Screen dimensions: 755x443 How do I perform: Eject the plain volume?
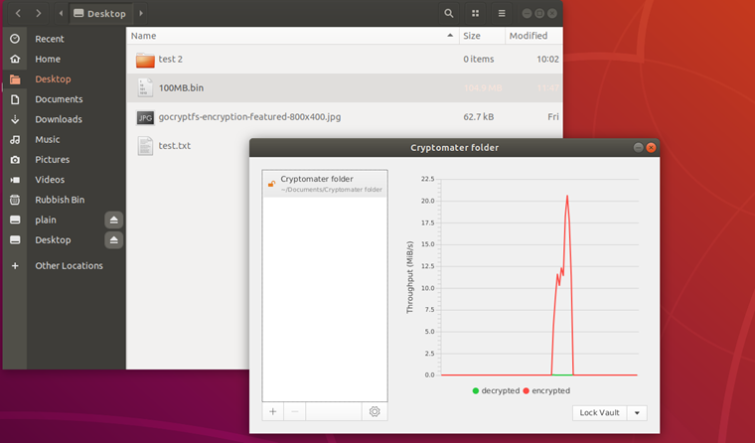114,220
